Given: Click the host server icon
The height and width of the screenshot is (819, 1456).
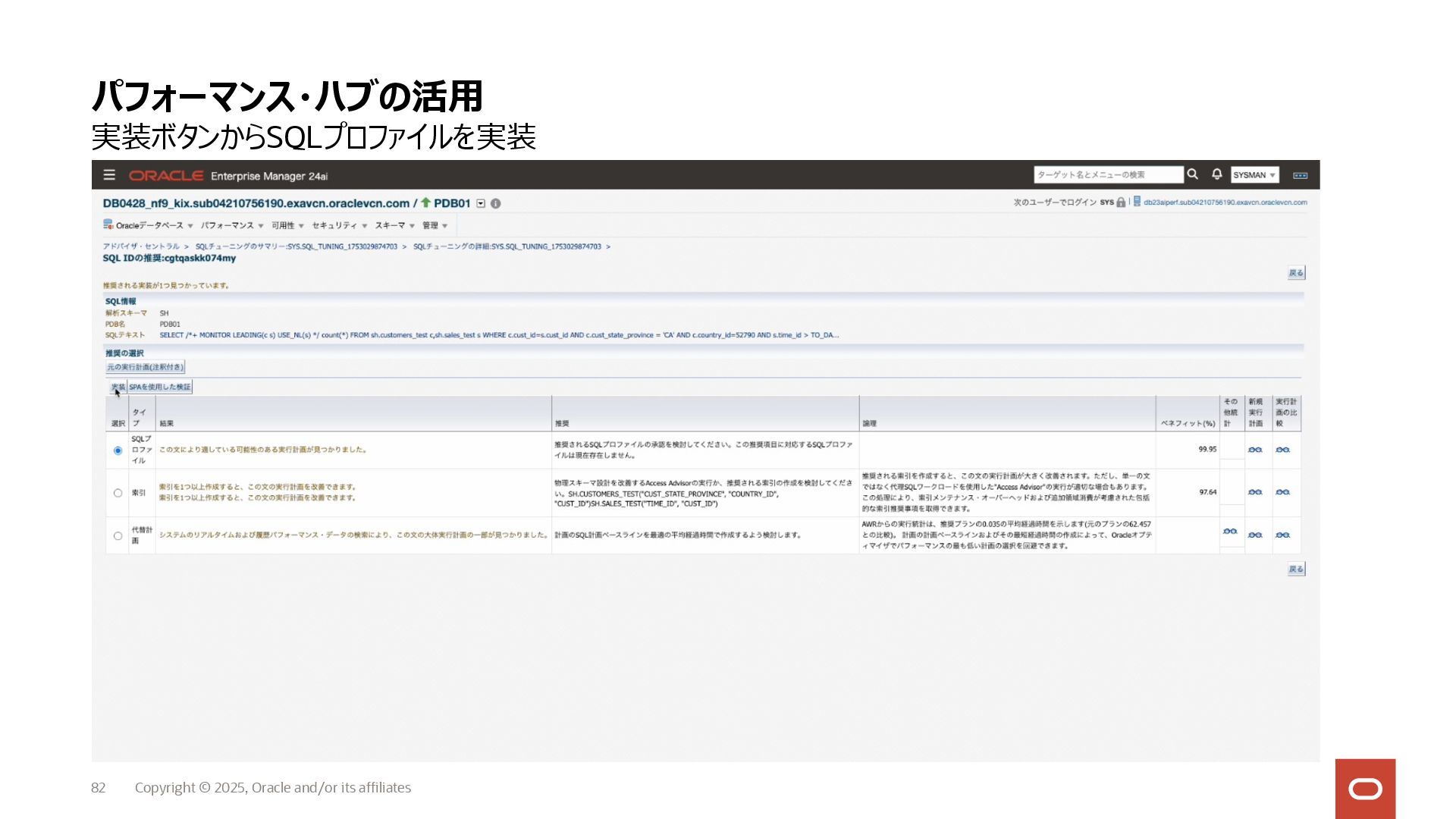Looking at the screenshot, I should tap(1137, 202).
